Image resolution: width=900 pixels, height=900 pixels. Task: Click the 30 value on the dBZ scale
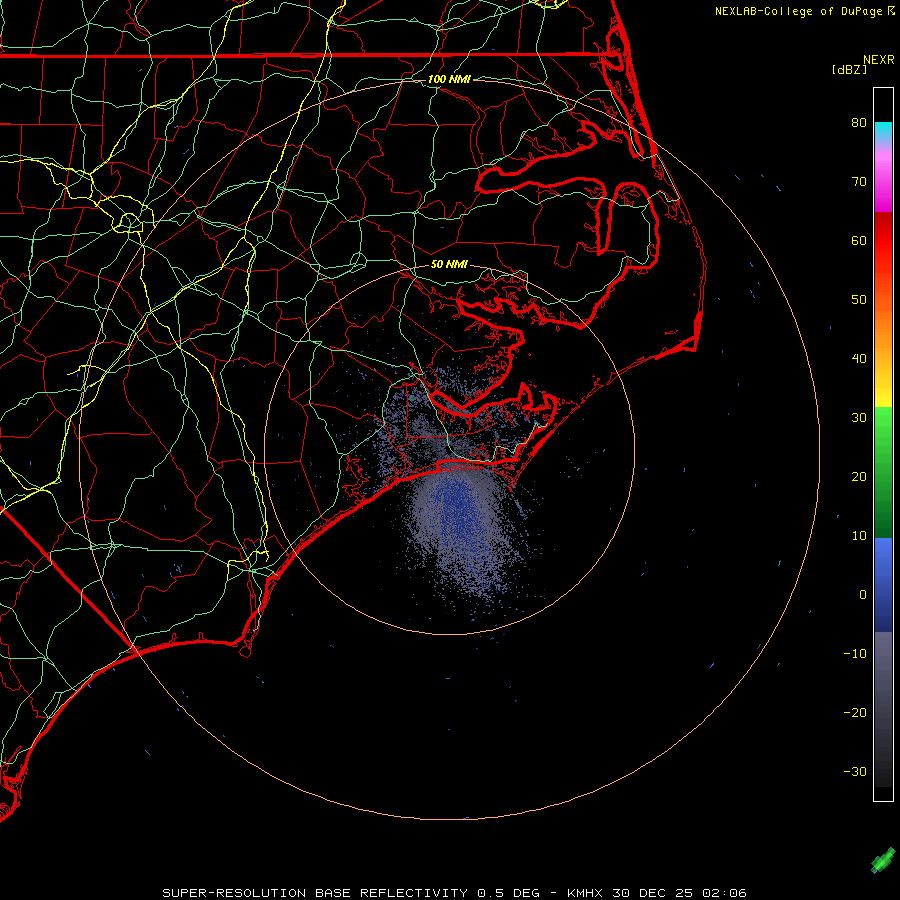[x=859, y=418]
